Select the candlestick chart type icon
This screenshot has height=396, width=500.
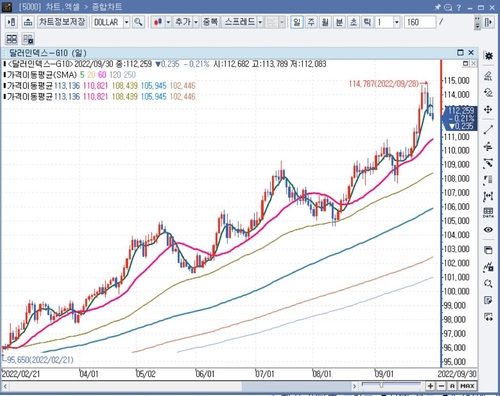[158, 22]
